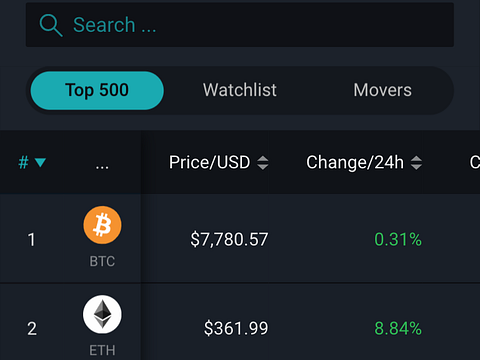Toggle the Change/24h sort arrows
Viewport: 480px width, 360px height.
(x=416, y=163)
